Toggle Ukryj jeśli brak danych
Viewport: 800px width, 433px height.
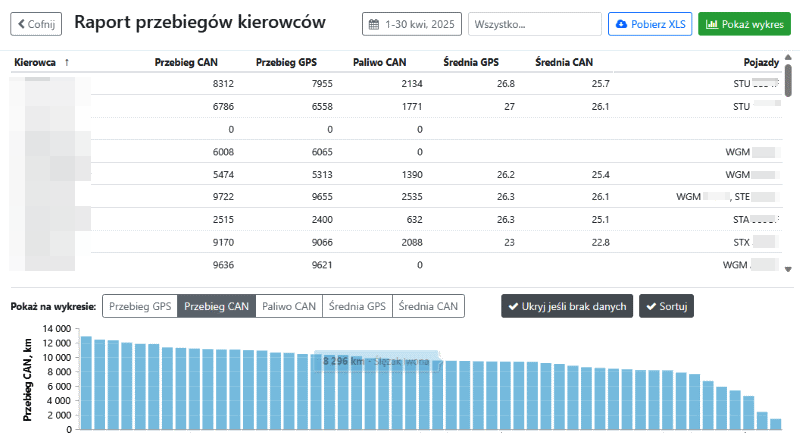tap(567, 306)
